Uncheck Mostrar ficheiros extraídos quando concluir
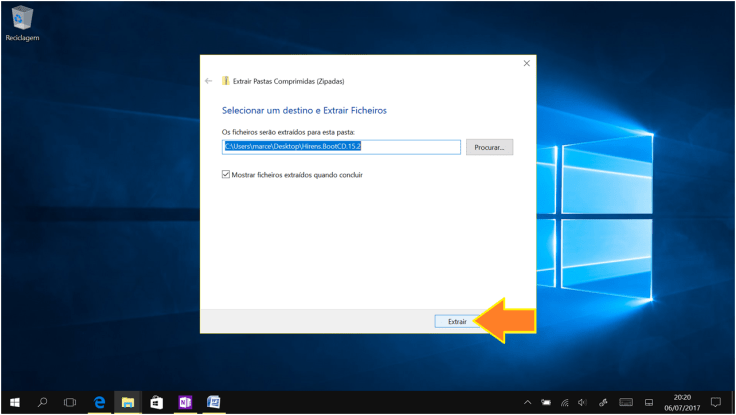Screen dimensions: 736x415 (226, 174)
